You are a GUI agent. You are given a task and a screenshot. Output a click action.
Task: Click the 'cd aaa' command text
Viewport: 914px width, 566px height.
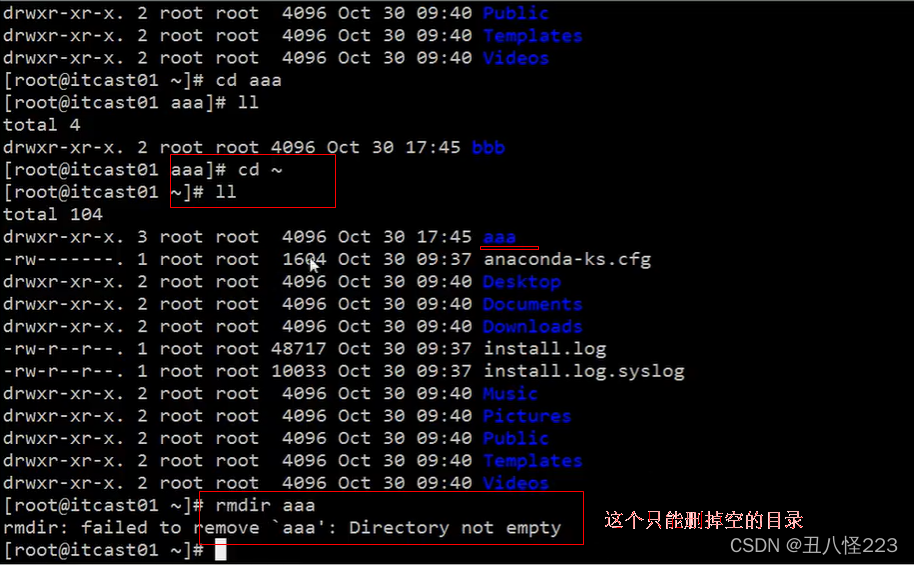point(249,80)
